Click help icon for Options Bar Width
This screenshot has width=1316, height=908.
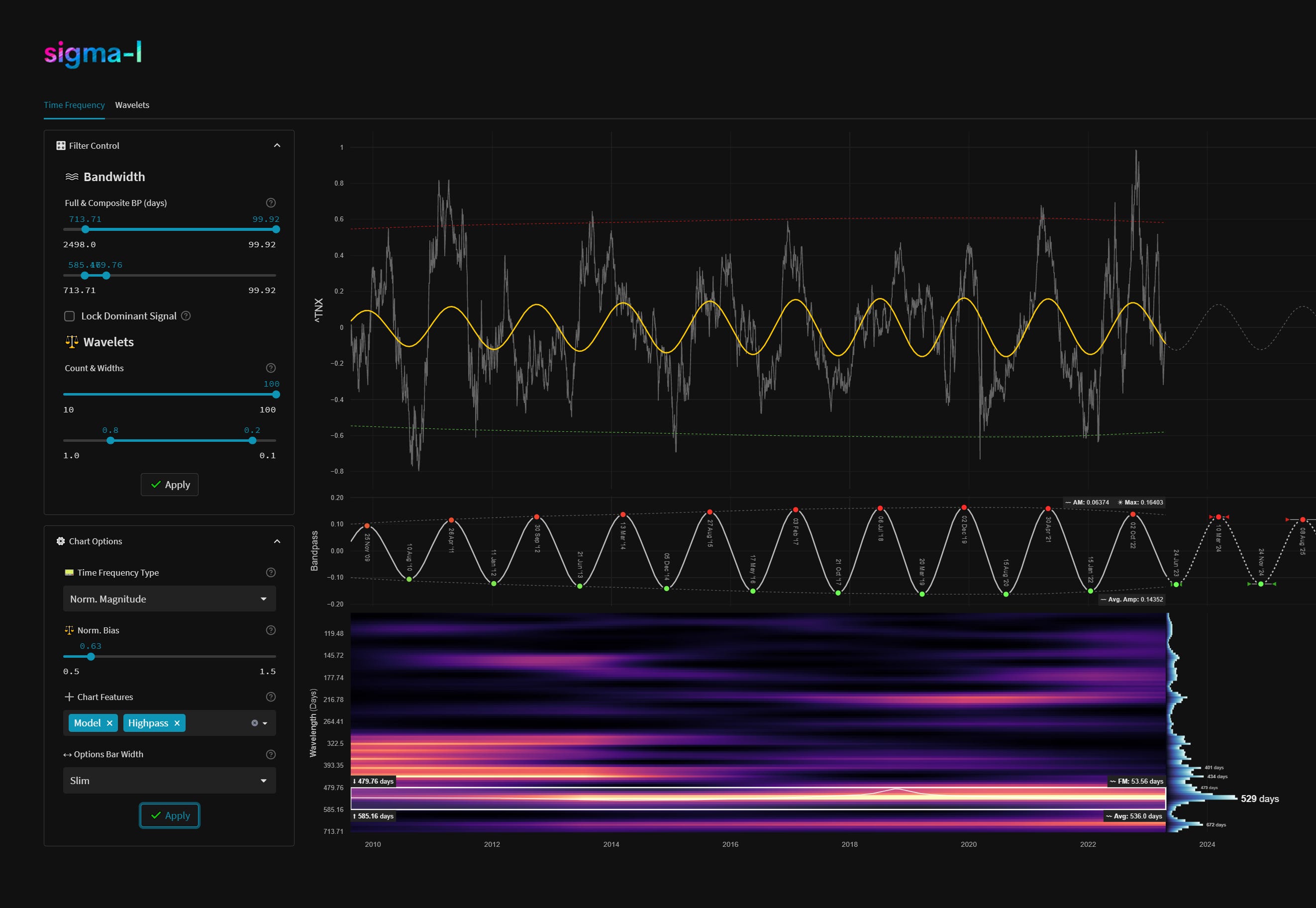(271, 754)
